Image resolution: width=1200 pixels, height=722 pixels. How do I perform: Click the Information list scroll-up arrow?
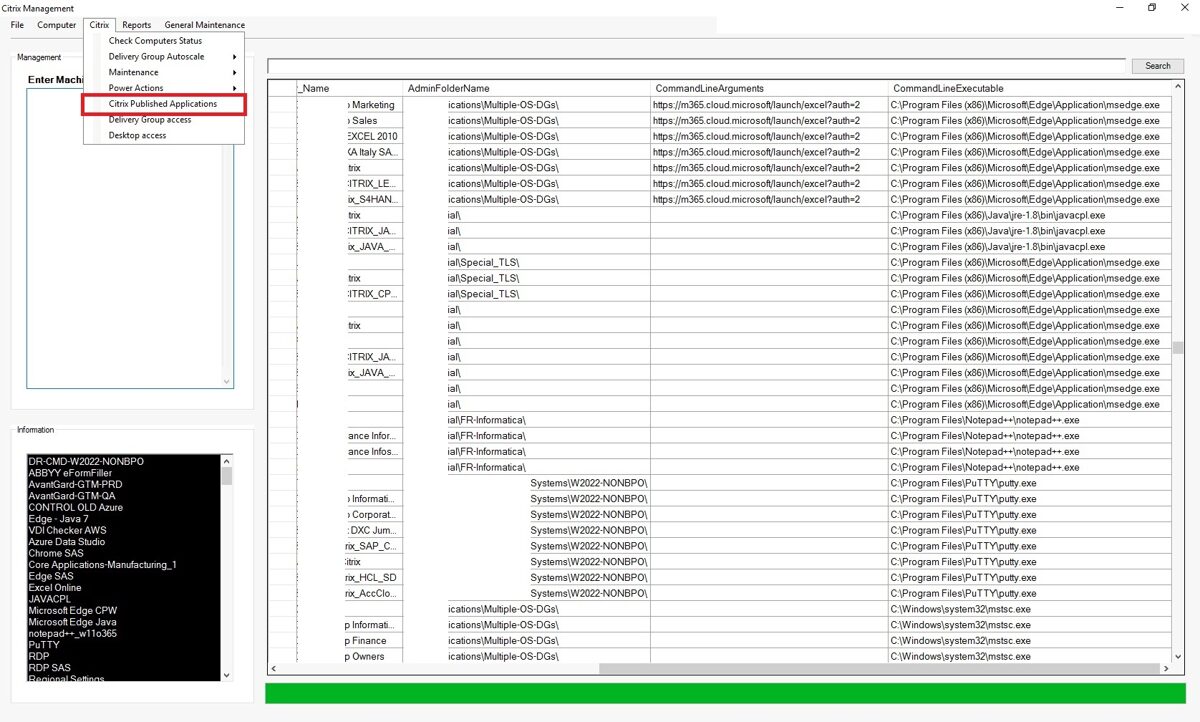[226, 461]
